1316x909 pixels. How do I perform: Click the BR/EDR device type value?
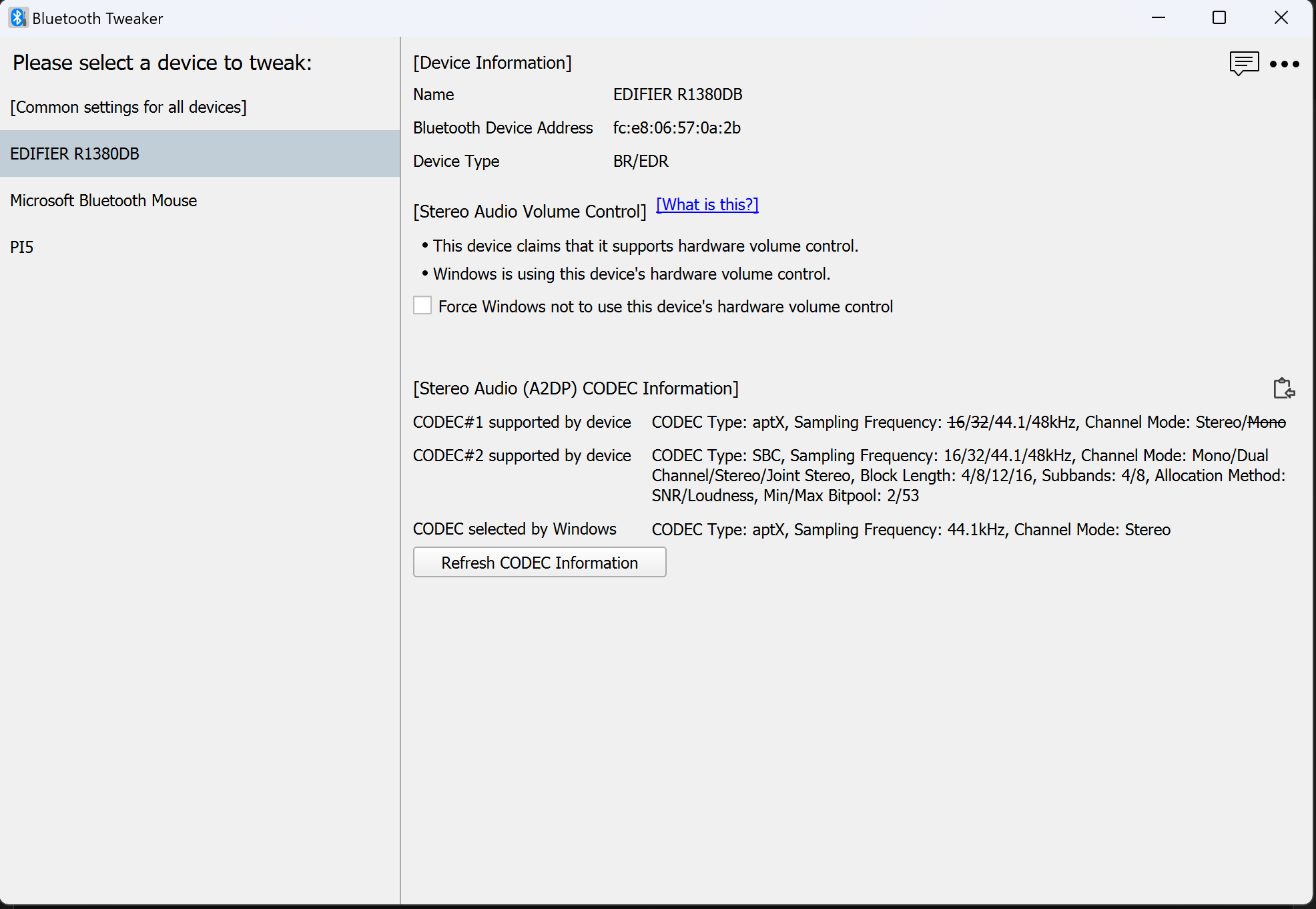[641, 161]
